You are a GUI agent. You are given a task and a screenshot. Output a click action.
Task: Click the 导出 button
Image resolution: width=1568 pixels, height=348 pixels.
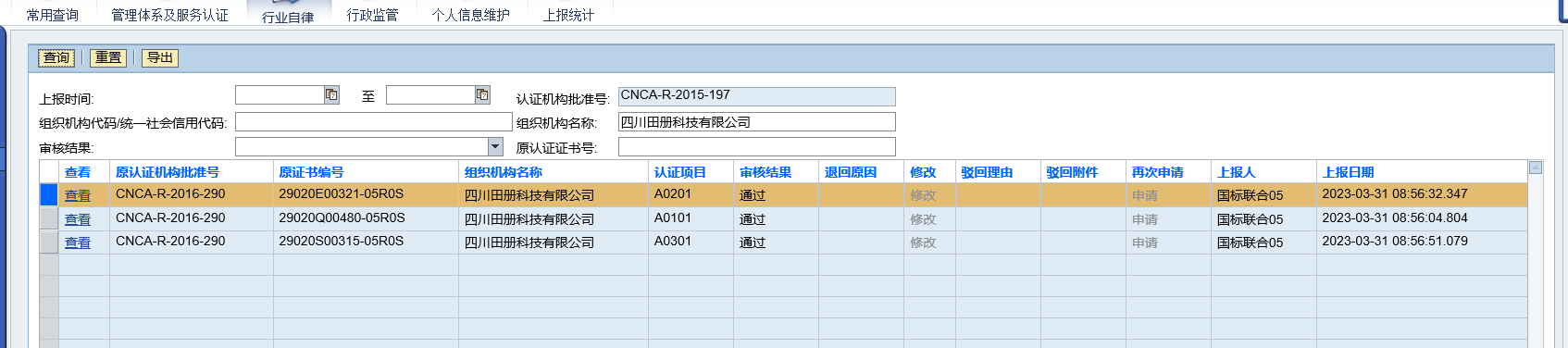[x=160, y=57]
